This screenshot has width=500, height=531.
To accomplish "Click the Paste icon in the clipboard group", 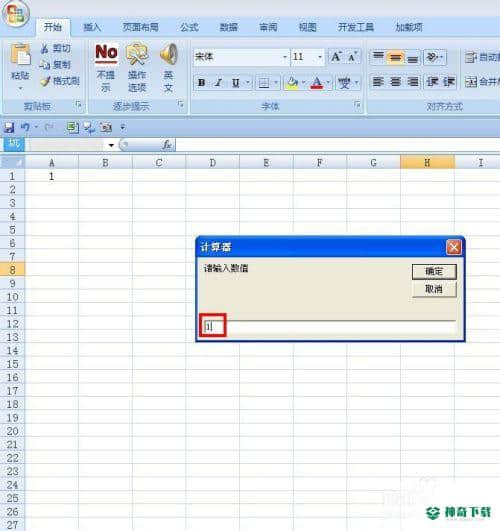I will click(20, 54).
